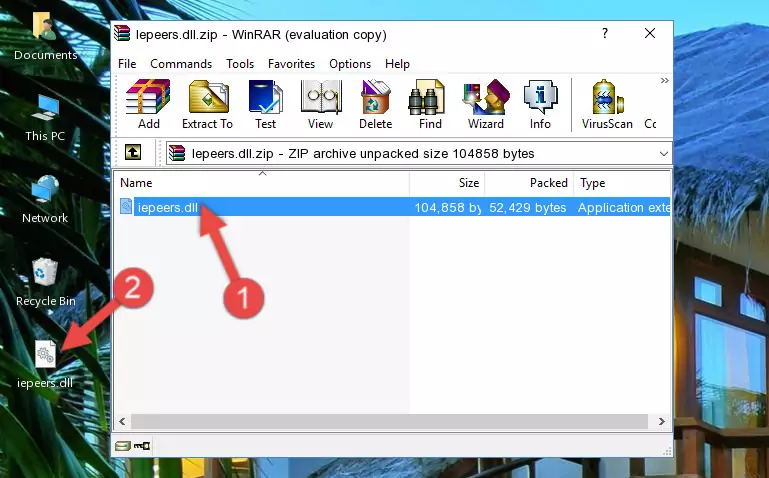Click the Extract To toolbar icon
Image resolution: width=769 pixels, height=478 pixels.
[x=207, y=104]
